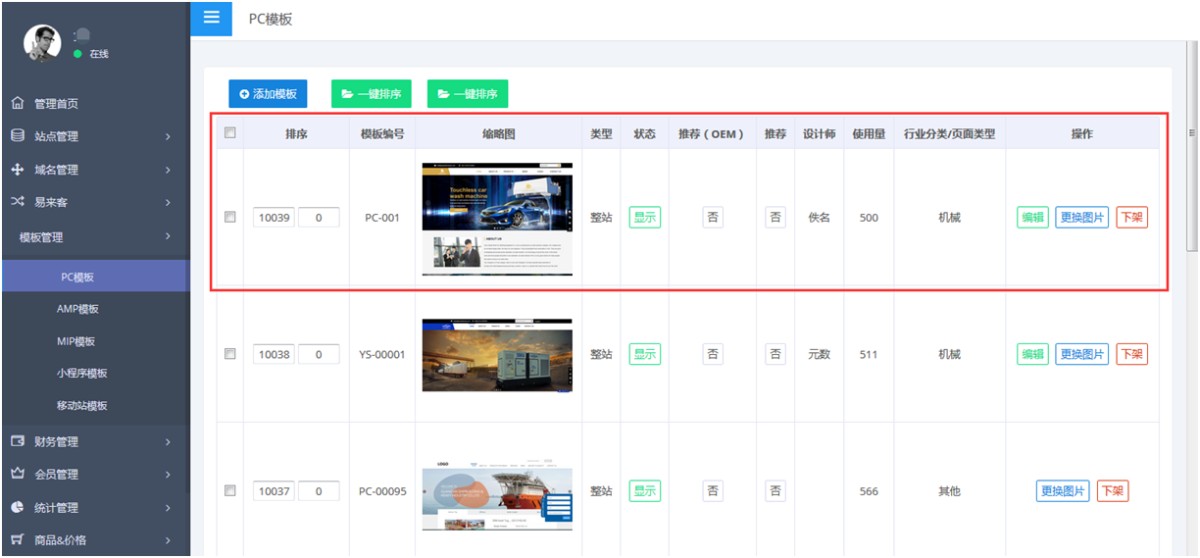The width and height of the screenshot is (1200, 558).
Task: Click the shuffle icon beside 易来客
Action: coord(17,202)
